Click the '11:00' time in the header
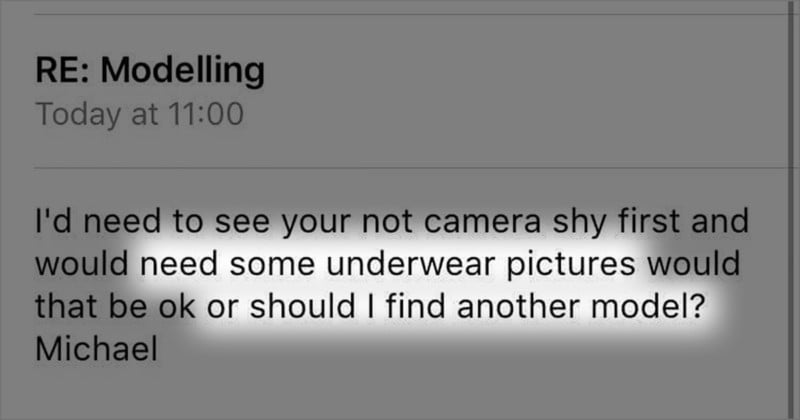The height and width of the screenshot is (420, 800). click(206, 114)
